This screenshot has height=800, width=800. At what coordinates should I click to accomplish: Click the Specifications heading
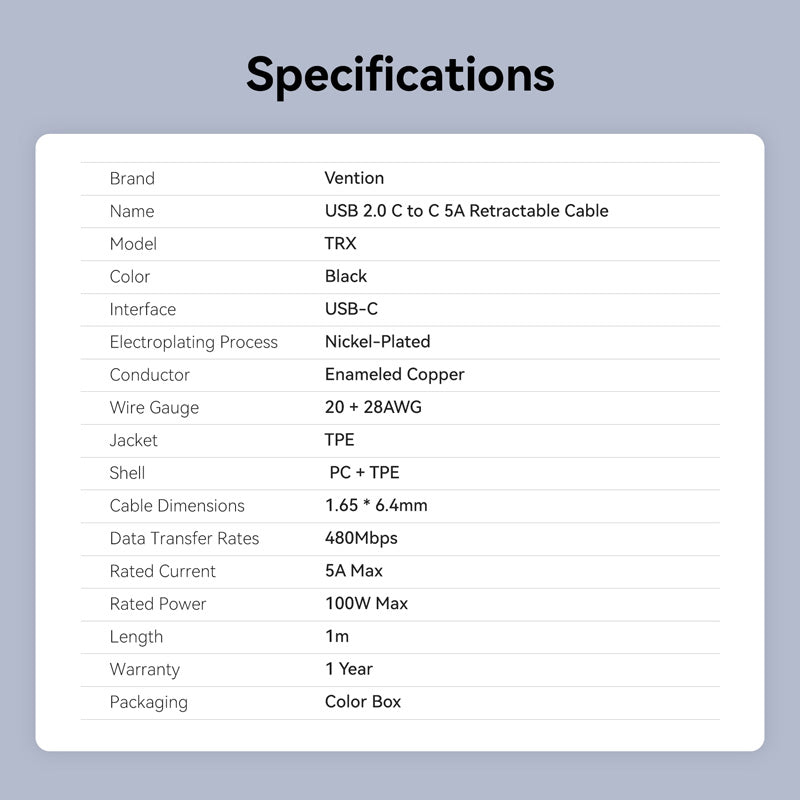pos(400,74)
